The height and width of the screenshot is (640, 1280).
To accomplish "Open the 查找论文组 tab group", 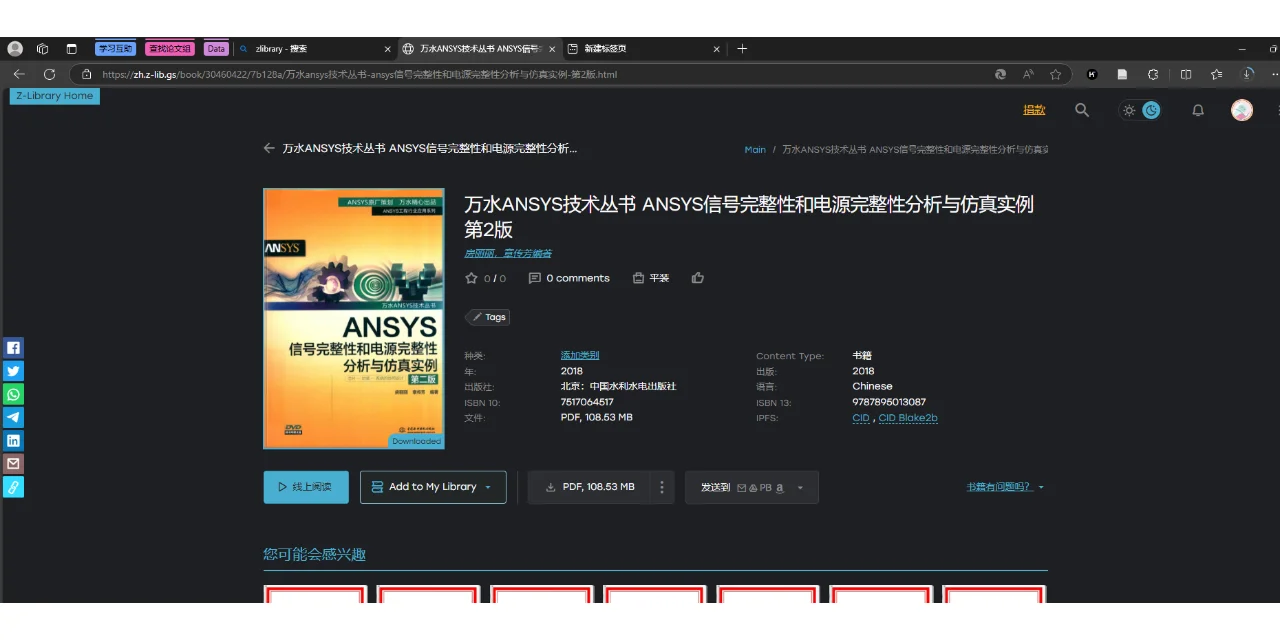I will click(x=169, y=48).
